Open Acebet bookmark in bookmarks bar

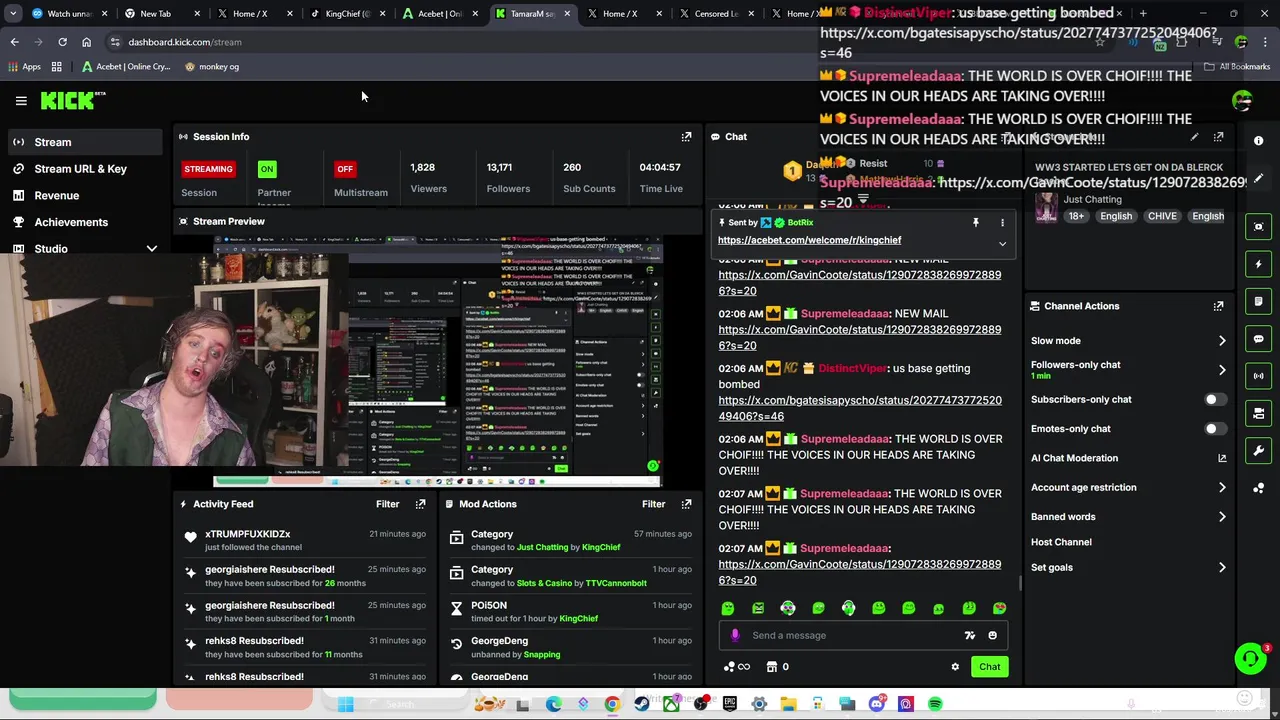click(x=125, y=67)
